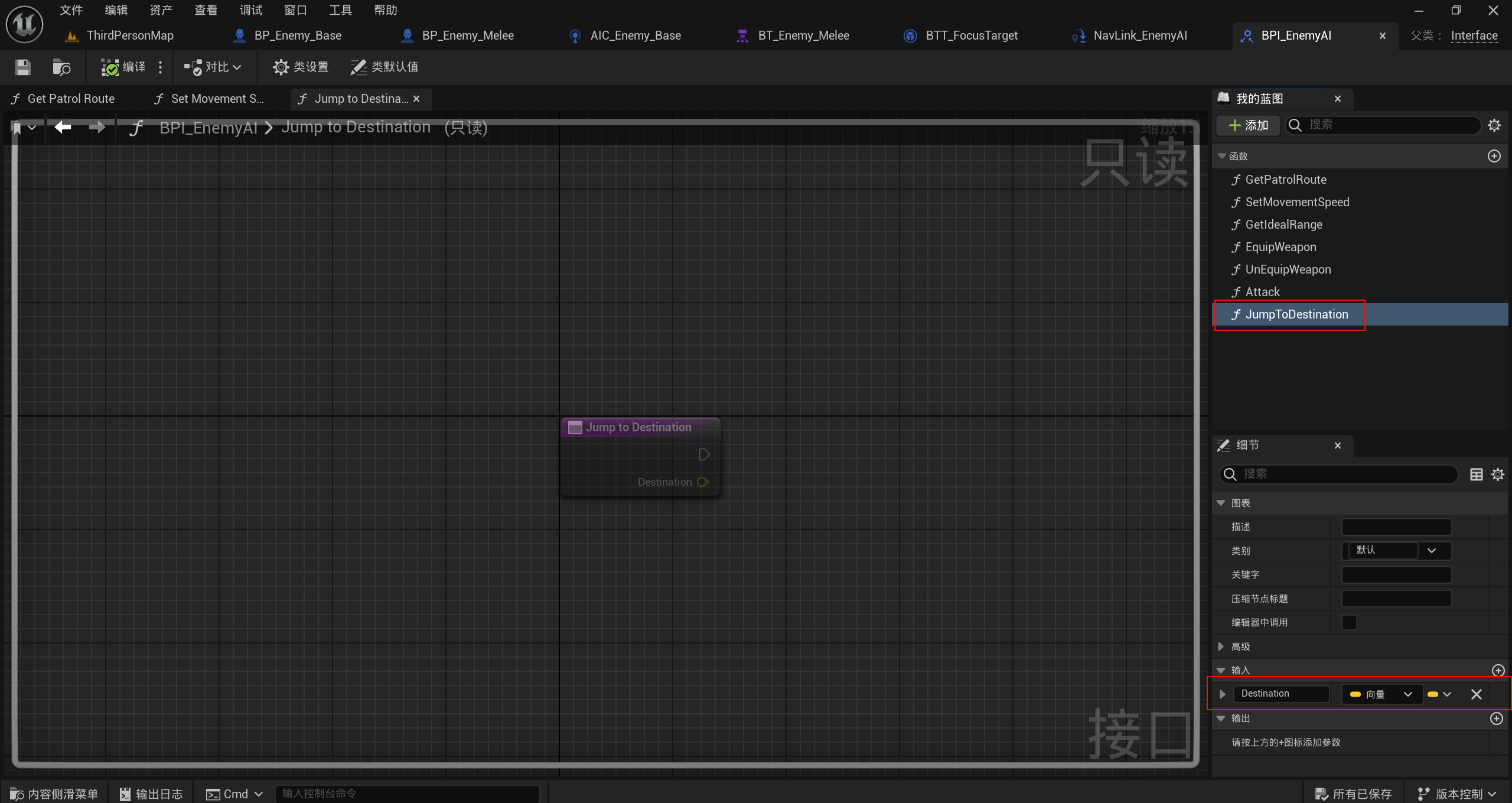The image size is (1512, 803).
Task: Remove Destination input parameter with X
Action: (x=1476, y=694)
